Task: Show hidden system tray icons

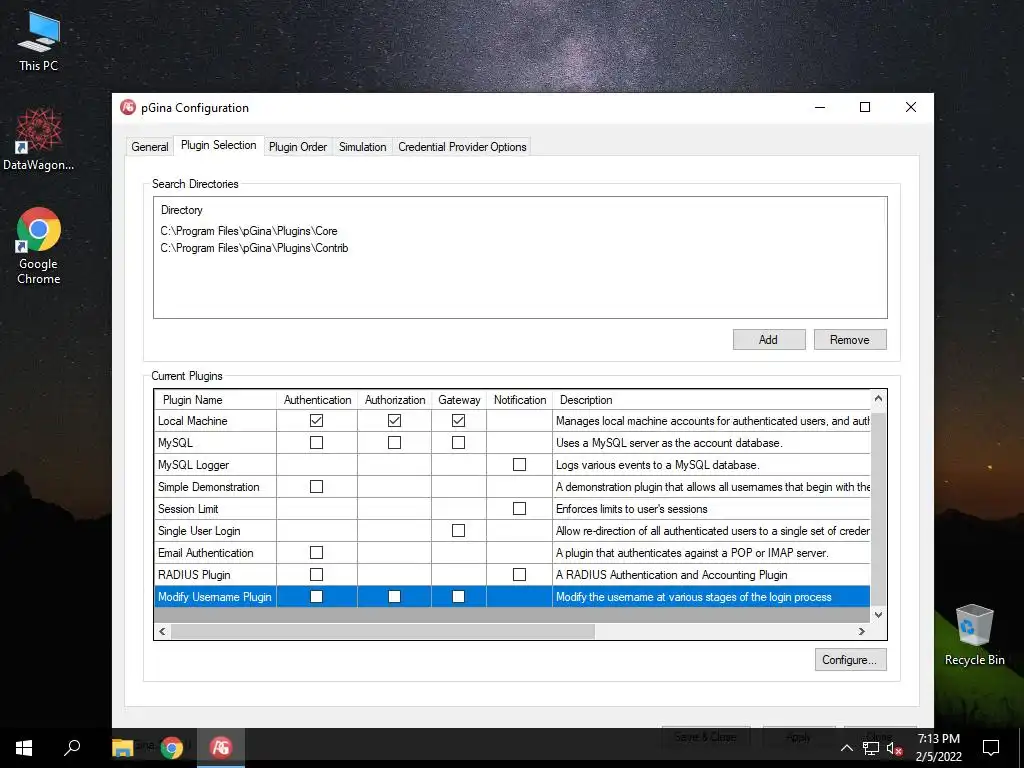Action: [846, 748]
